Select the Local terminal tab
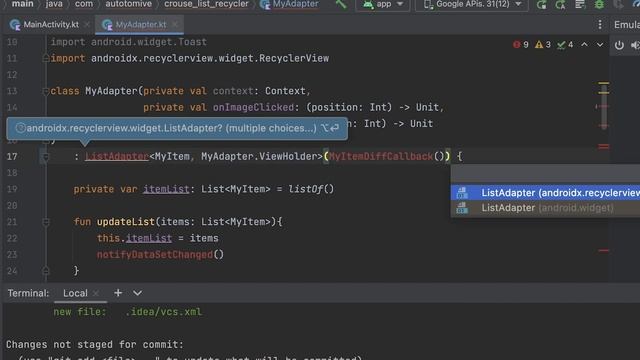 point(75,293)
